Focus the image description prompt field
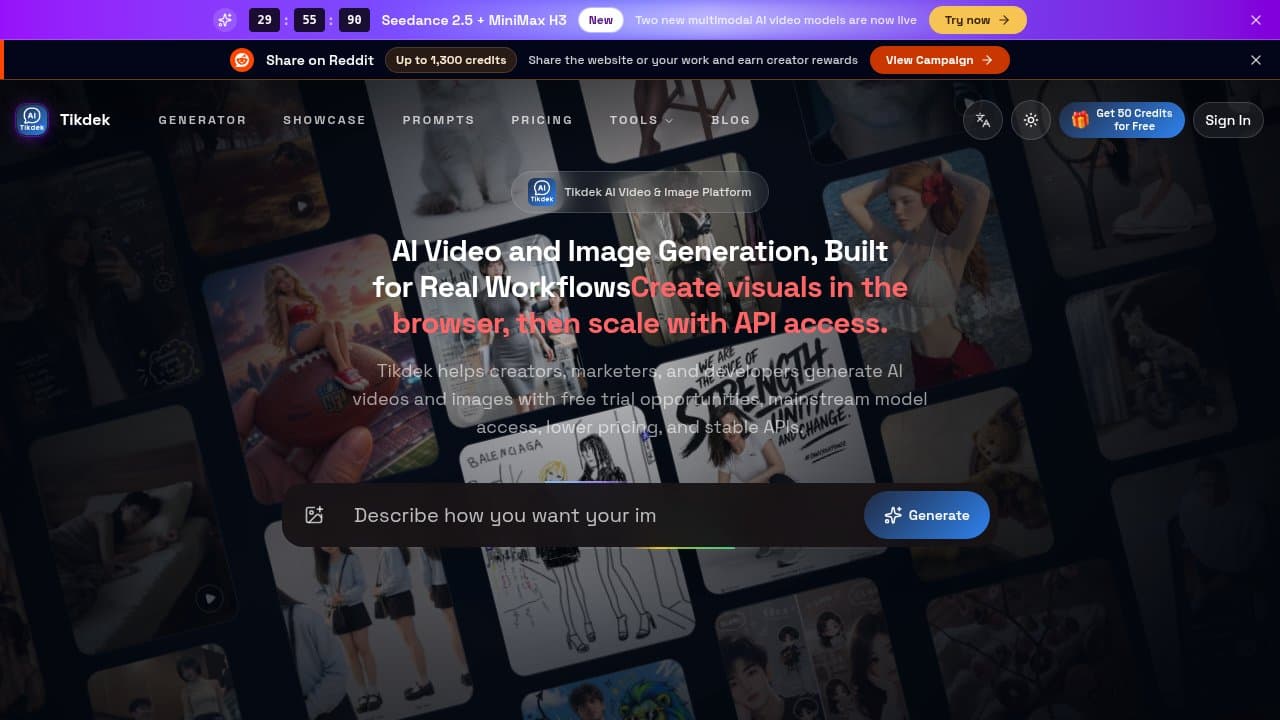The height and width of the screenshot is (720, 1280). point(600,515)
